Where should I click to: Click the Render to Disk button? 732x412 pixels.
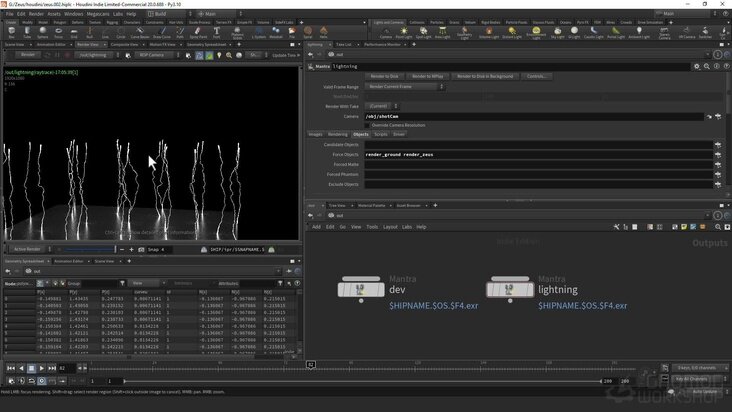[384, 77]
